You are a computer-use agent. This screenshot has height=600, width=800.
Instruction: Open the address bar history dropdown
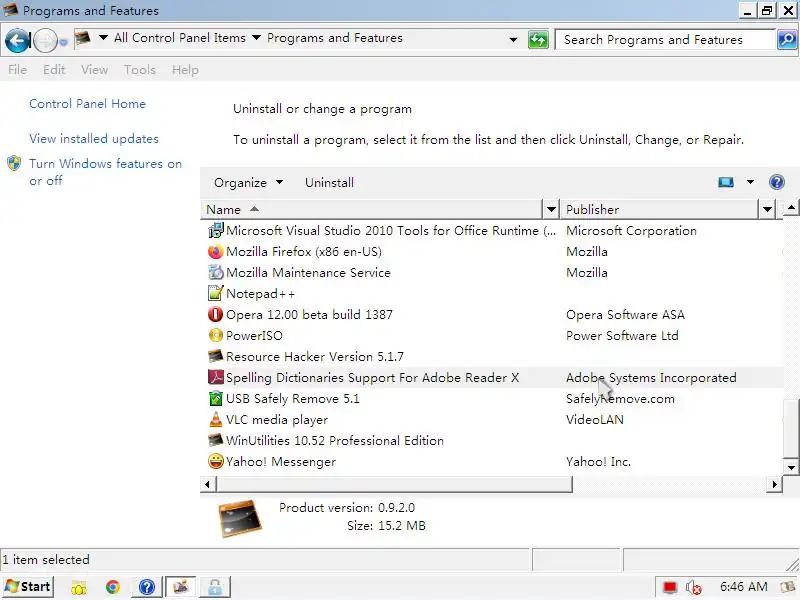513,40
